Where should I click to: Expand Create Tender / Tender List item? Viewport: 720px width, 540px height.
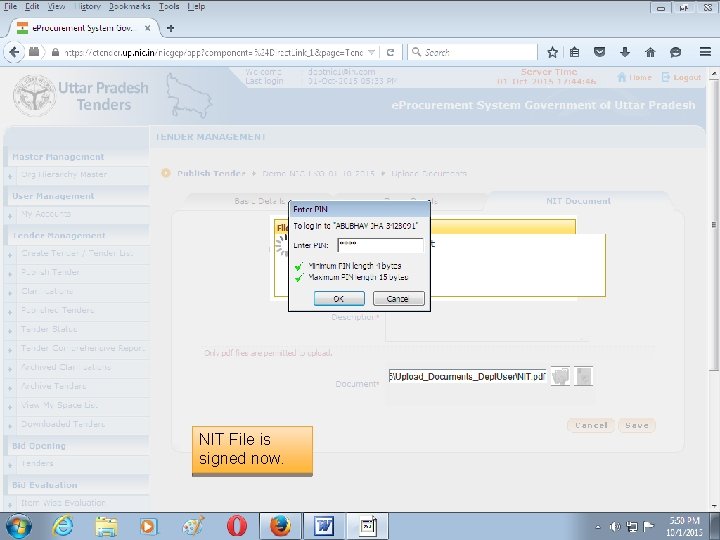[x=10, y=254]
